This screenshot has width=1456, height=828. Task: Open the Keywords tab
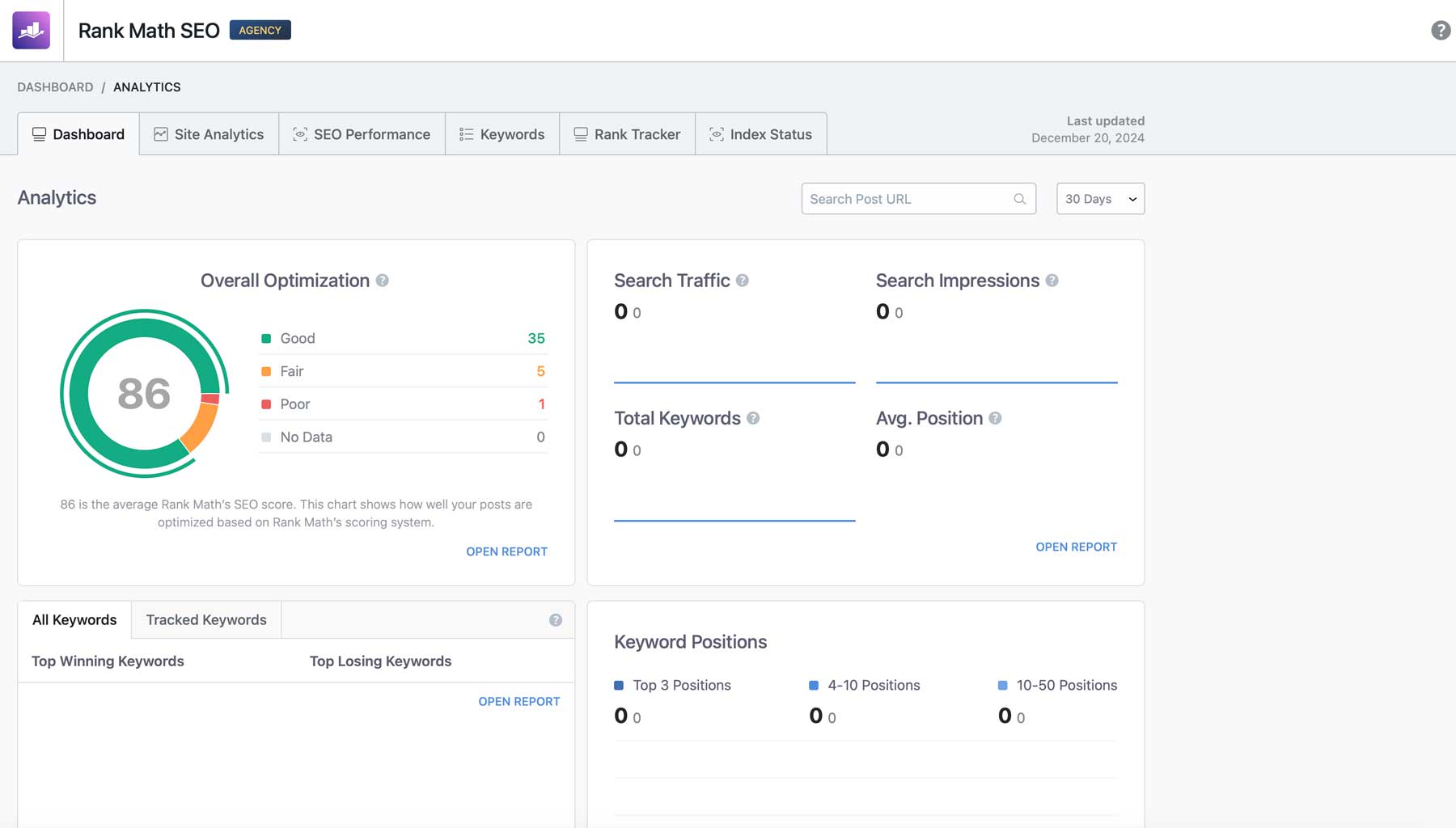[x=502, y=133]
